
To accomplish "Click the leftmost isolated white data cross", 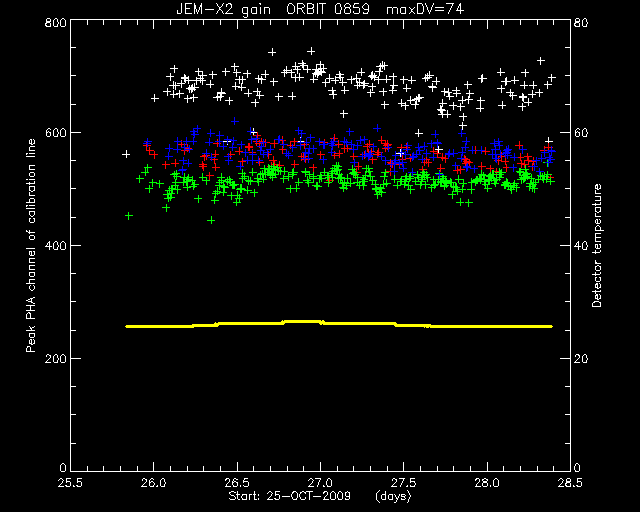I will tap(126, 154).
